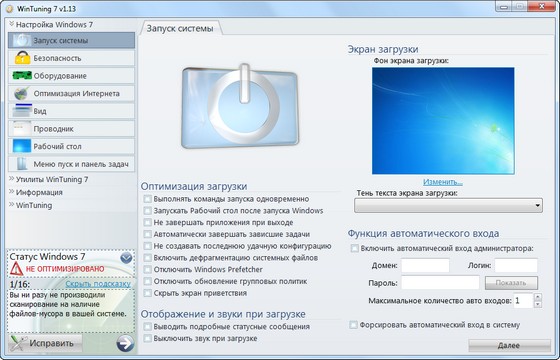
Task: Enable Отключить Windows Prefetcher checkbox
Action: (148, 270)
